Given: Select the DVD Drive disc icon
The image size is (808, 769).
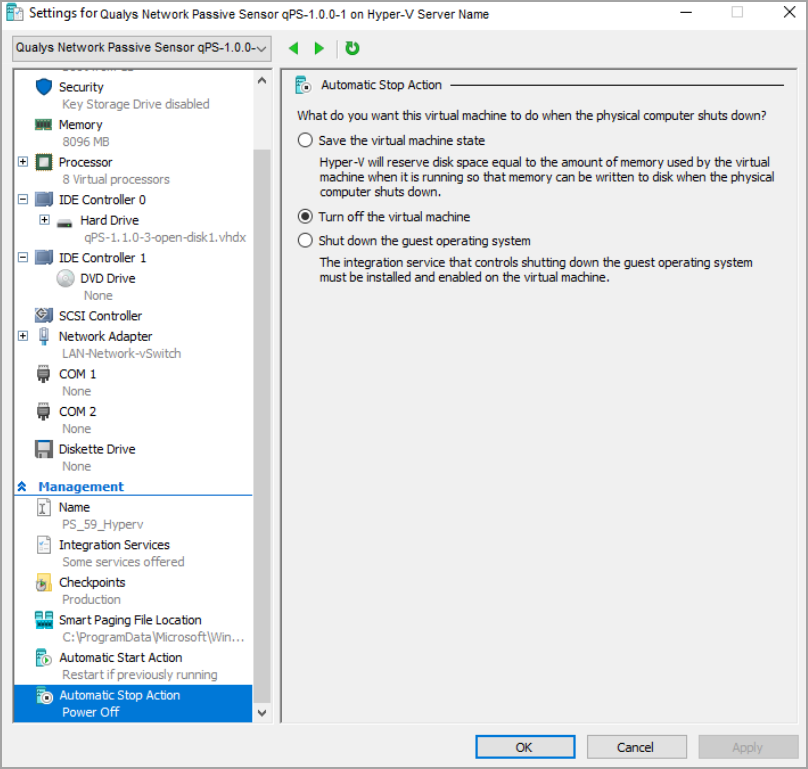Looking at the screenshot, I should [x=65, y=279].
